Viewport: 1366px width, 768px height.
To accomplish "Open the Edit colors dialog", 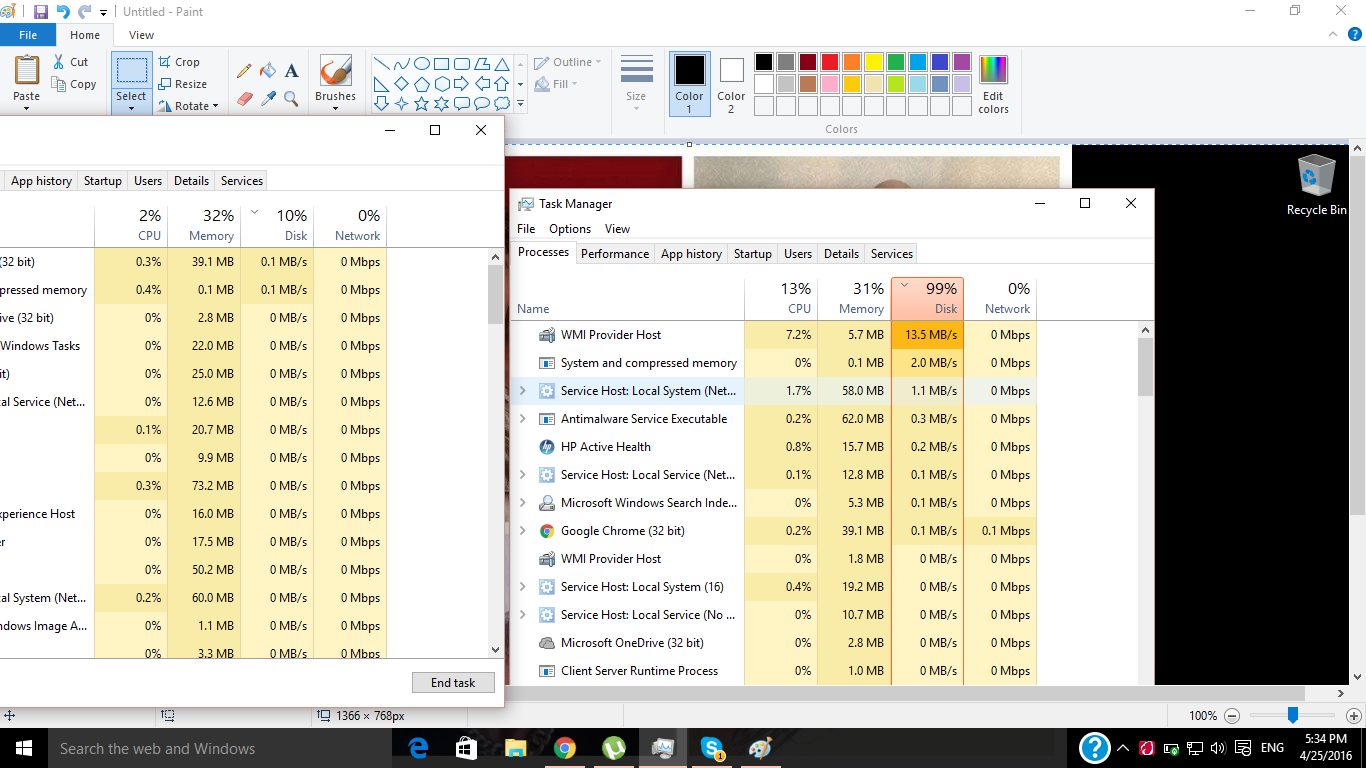I will pyautogui.click(x=993, y=84).
